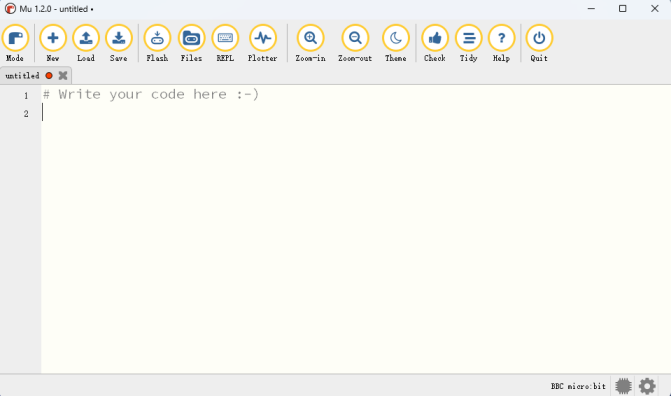The height and width of the screenshot is (397, 672).
Task: Check the code for errors
Action: click(435, 43)
